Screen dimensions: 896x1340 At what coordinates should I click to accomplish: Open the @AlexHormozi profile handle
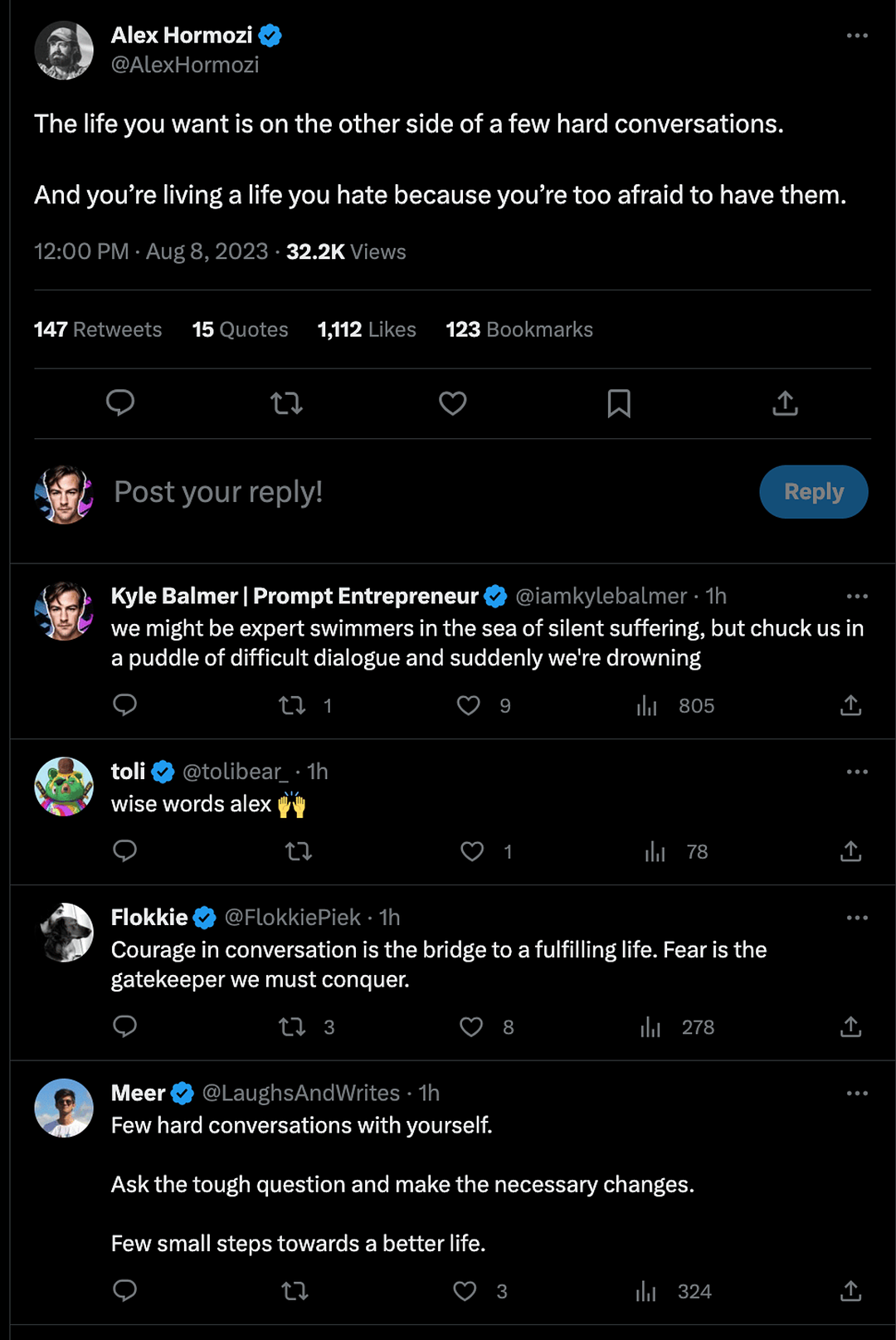(185, 65)
